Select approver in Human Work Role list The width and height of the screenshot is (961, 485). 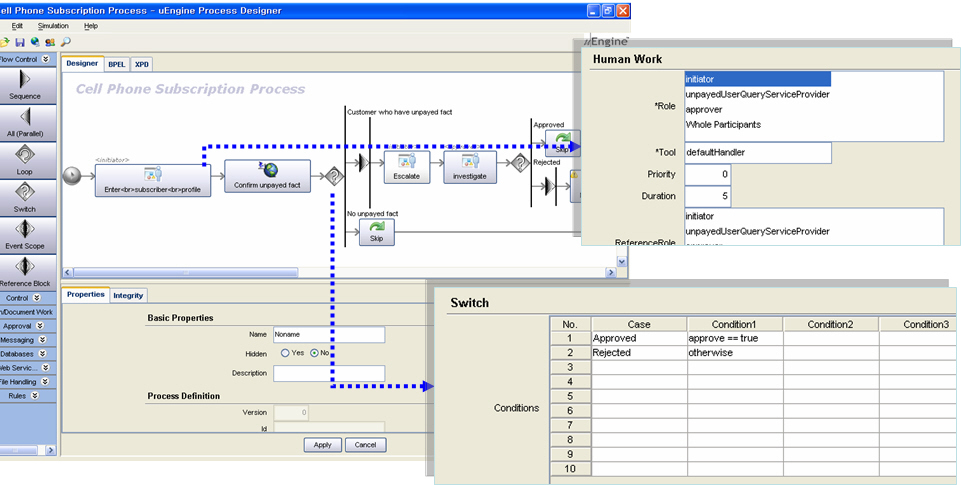(704, 110)
